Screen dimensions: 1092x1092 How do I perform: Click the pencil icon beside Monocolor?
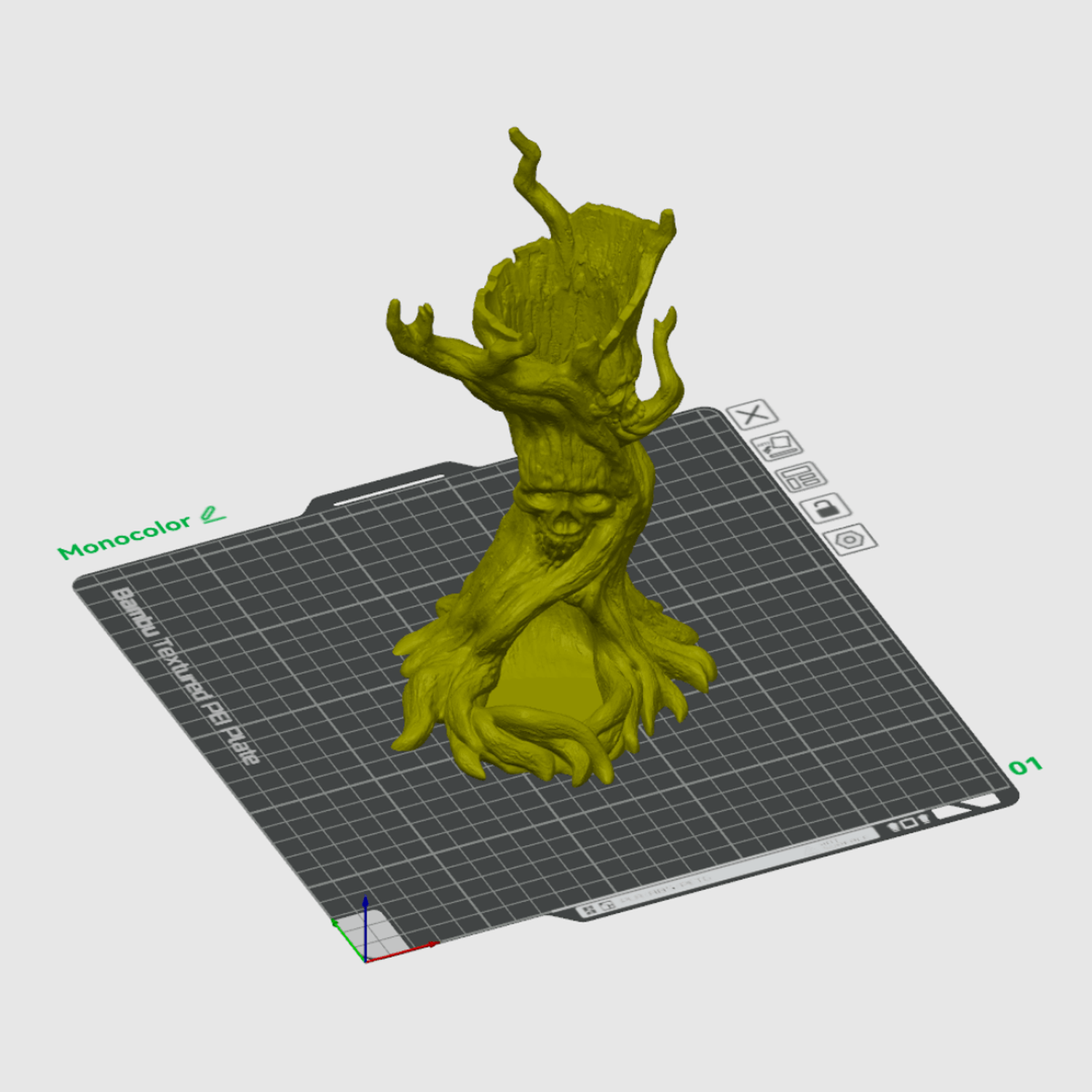213,515
